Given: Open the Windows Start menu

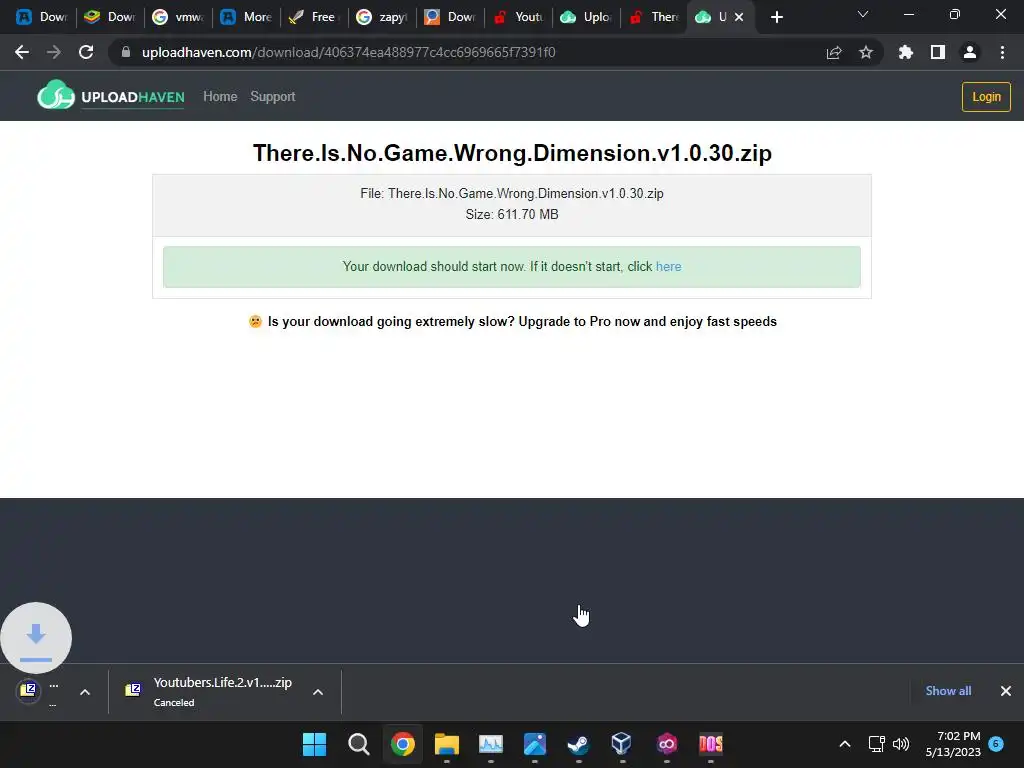Looking at the screenshot, I should [314, 744].
